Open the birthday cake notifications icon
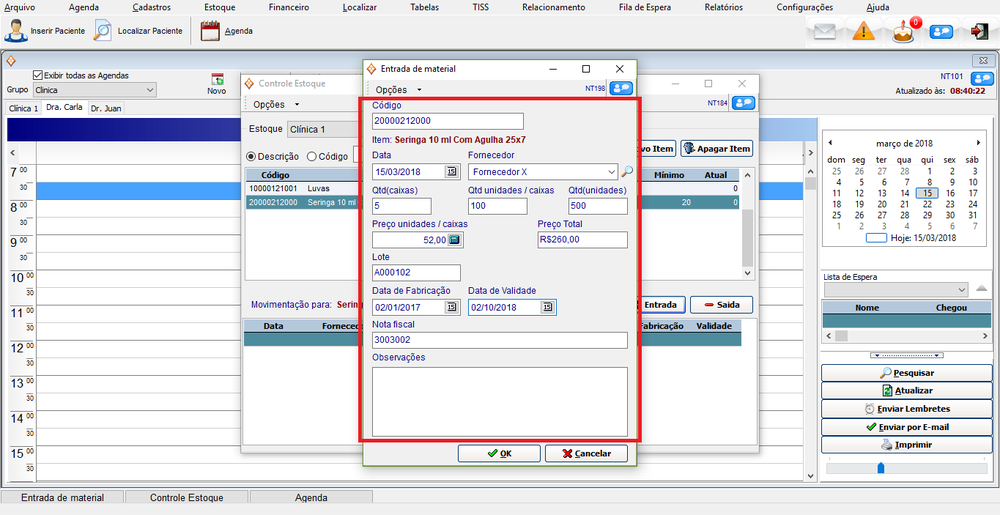This screenshot has height=515, width=1000. (x=904, y=31)
